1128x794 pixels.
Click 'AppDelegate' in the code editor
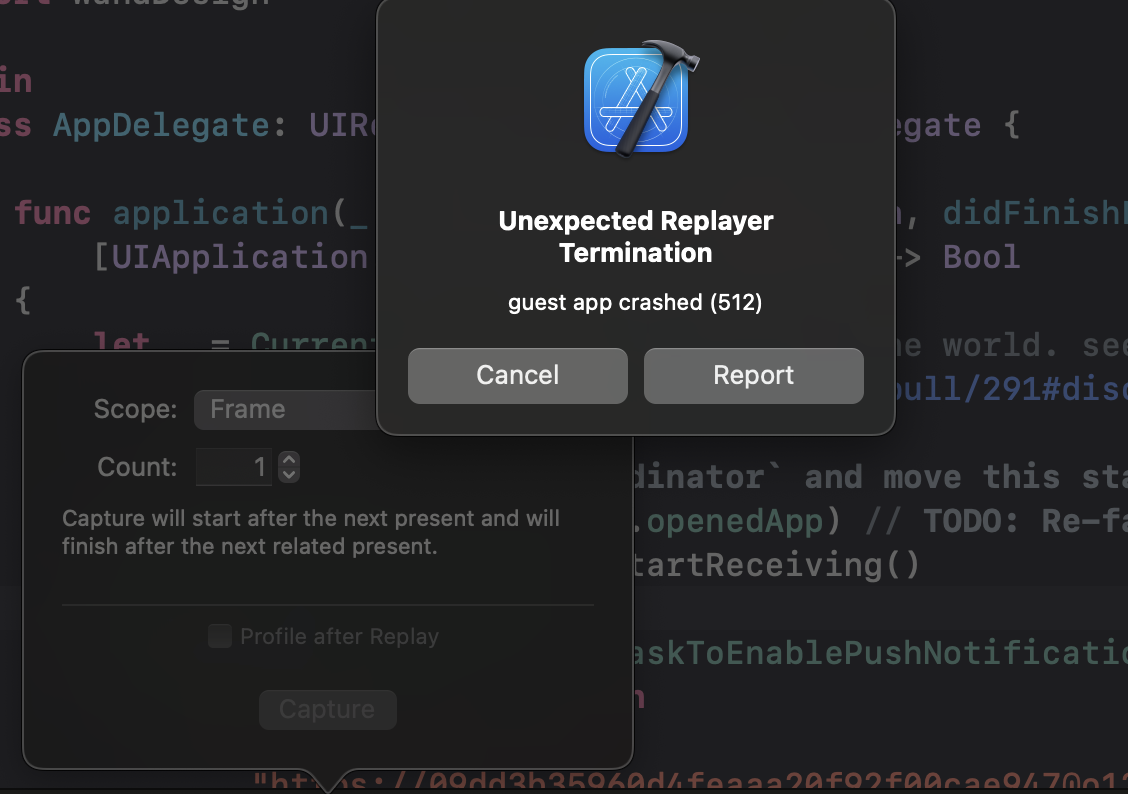pyautogui.click(x=160, y=126)
